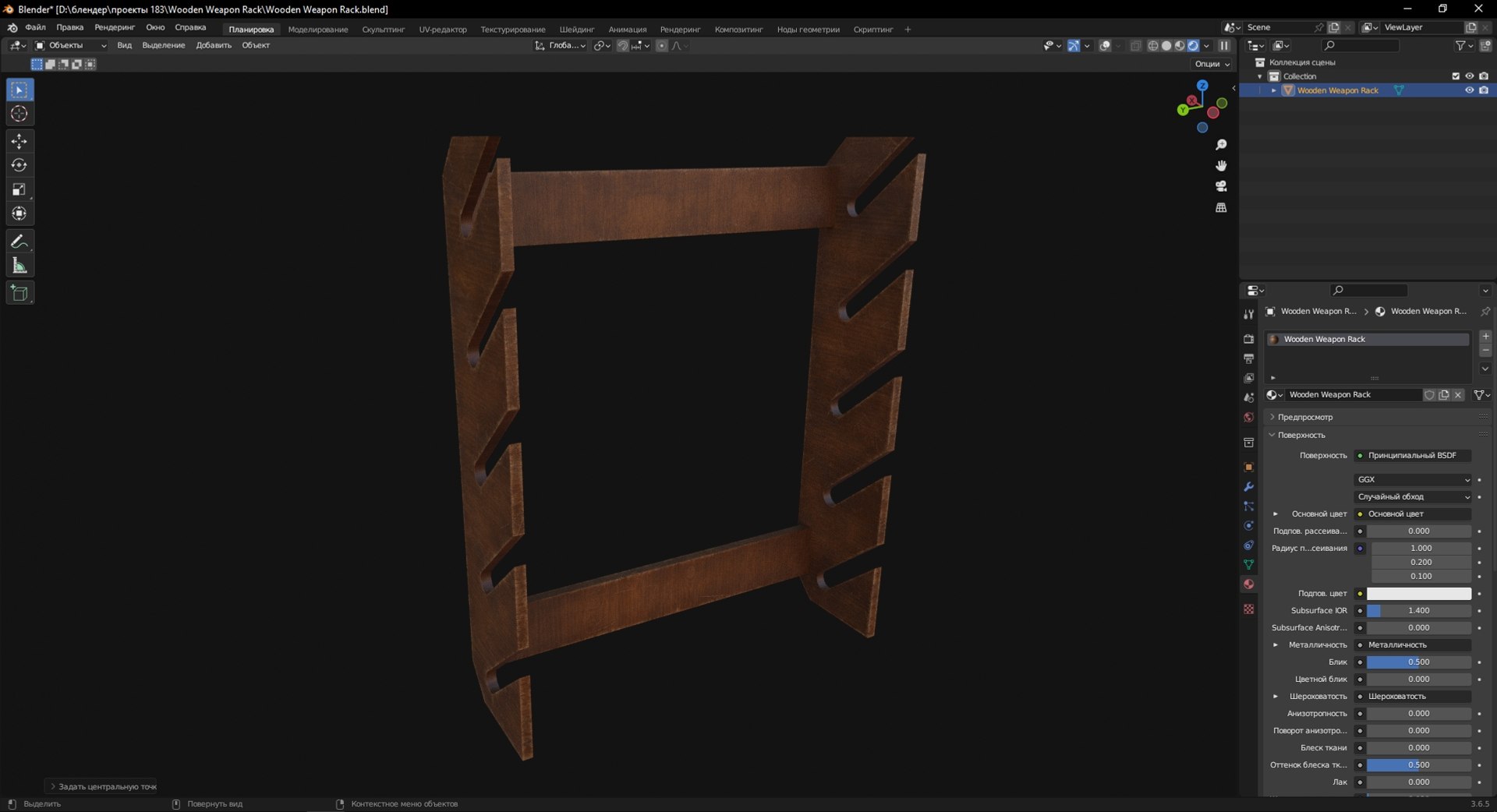Adjust the Блик 0.500 slider

pyautogui.click(x=1419, y=662)
